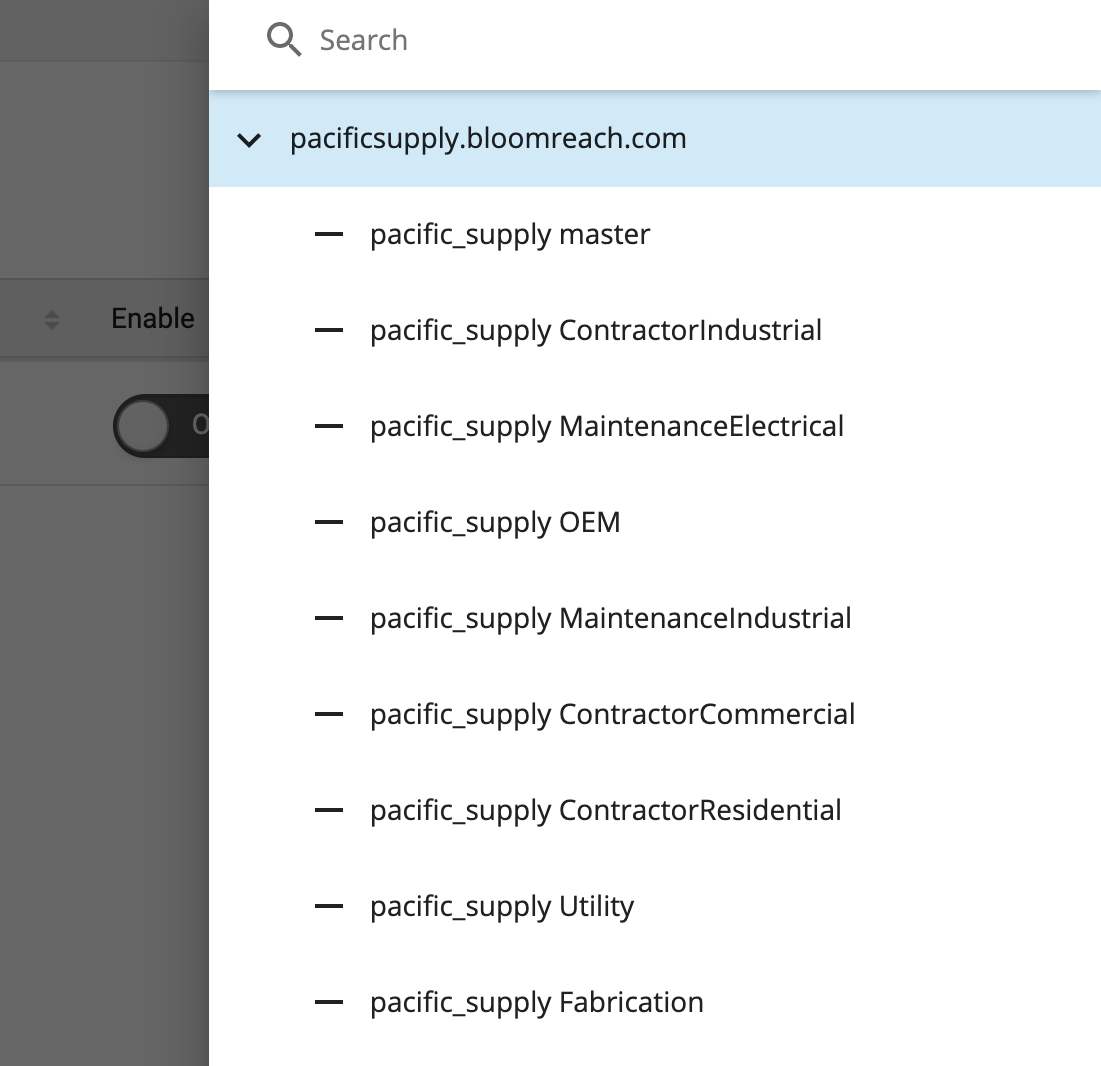Select pacificsupply.bloomreach.com root entry

tap(655, 138)
